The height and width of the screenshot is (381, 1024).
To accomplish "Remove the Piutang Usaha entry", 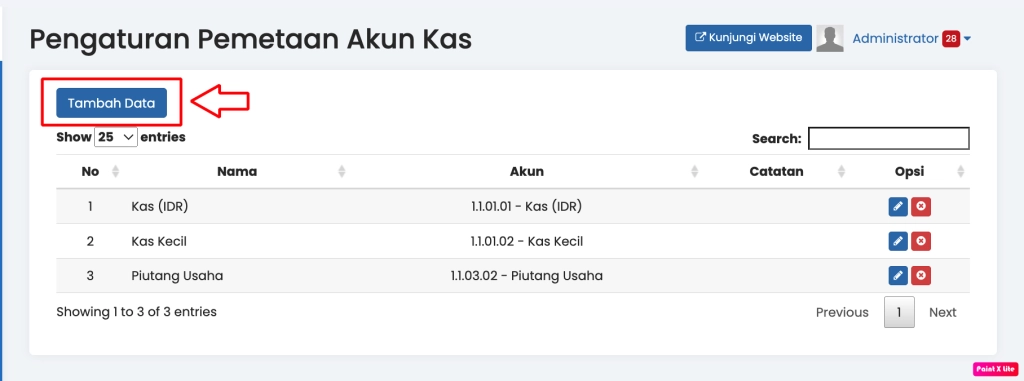I will coord(921,276).
